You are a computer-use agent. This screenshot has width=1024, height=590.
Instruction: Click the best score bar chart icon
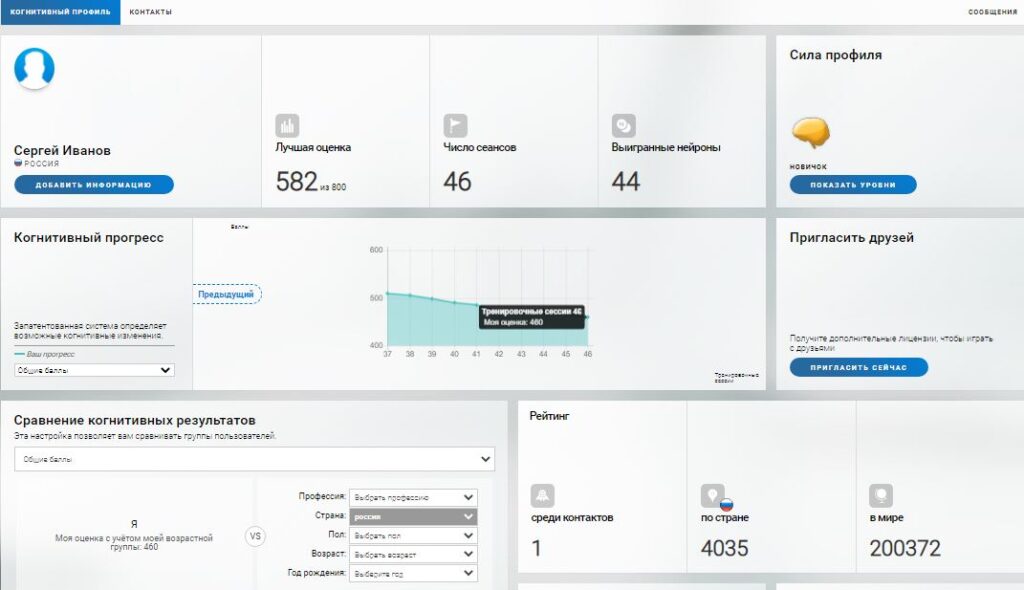click(x=287, y=126)
